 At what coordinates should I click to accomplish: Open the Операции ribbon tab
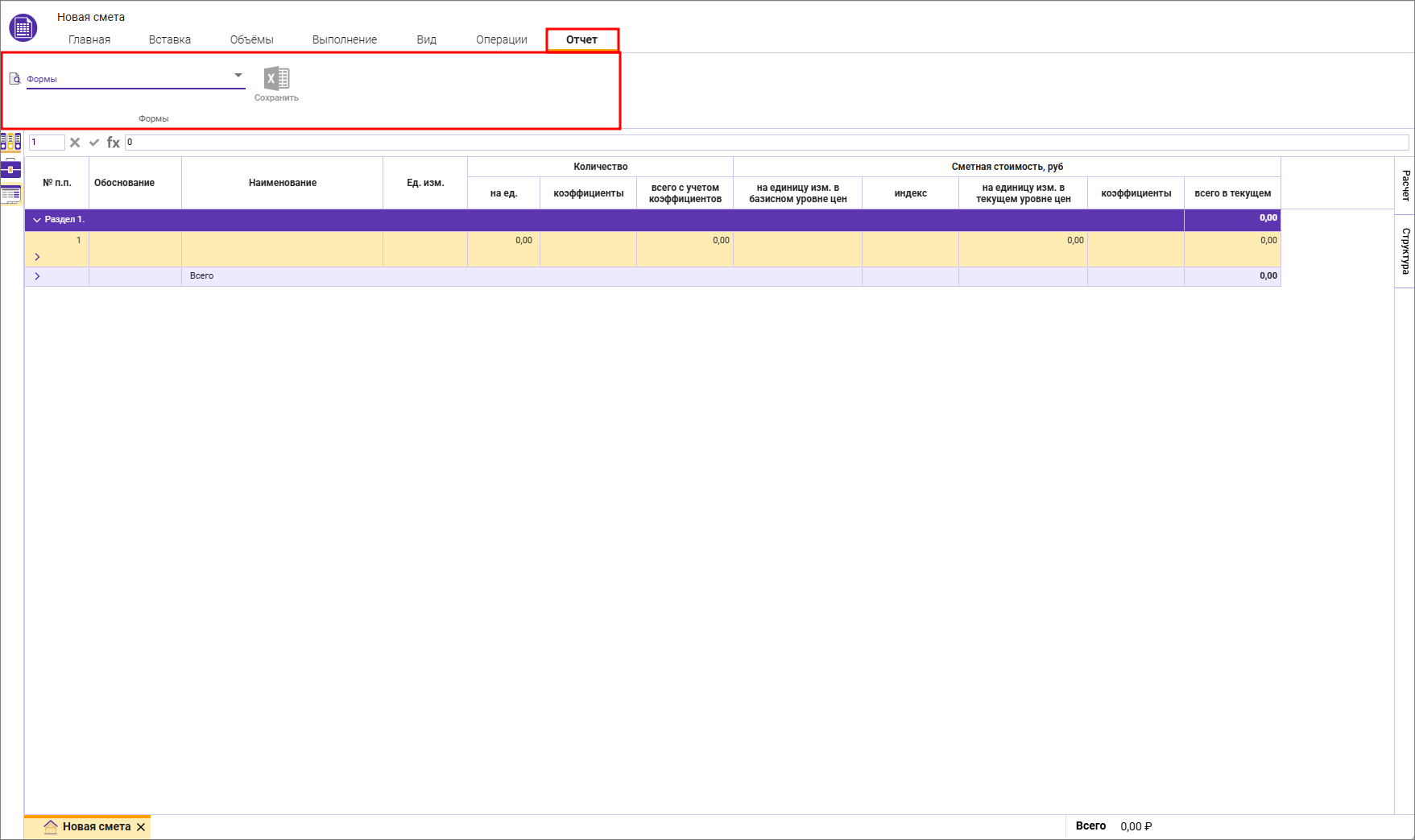(501, 39)
